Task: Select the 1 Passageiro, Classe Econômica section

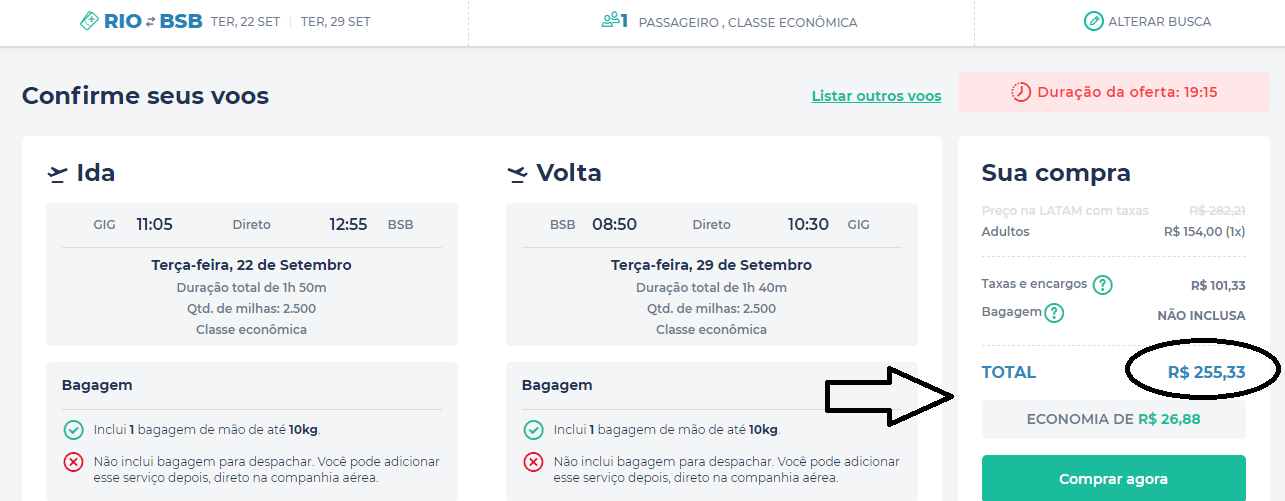Action: click(729, 21)
